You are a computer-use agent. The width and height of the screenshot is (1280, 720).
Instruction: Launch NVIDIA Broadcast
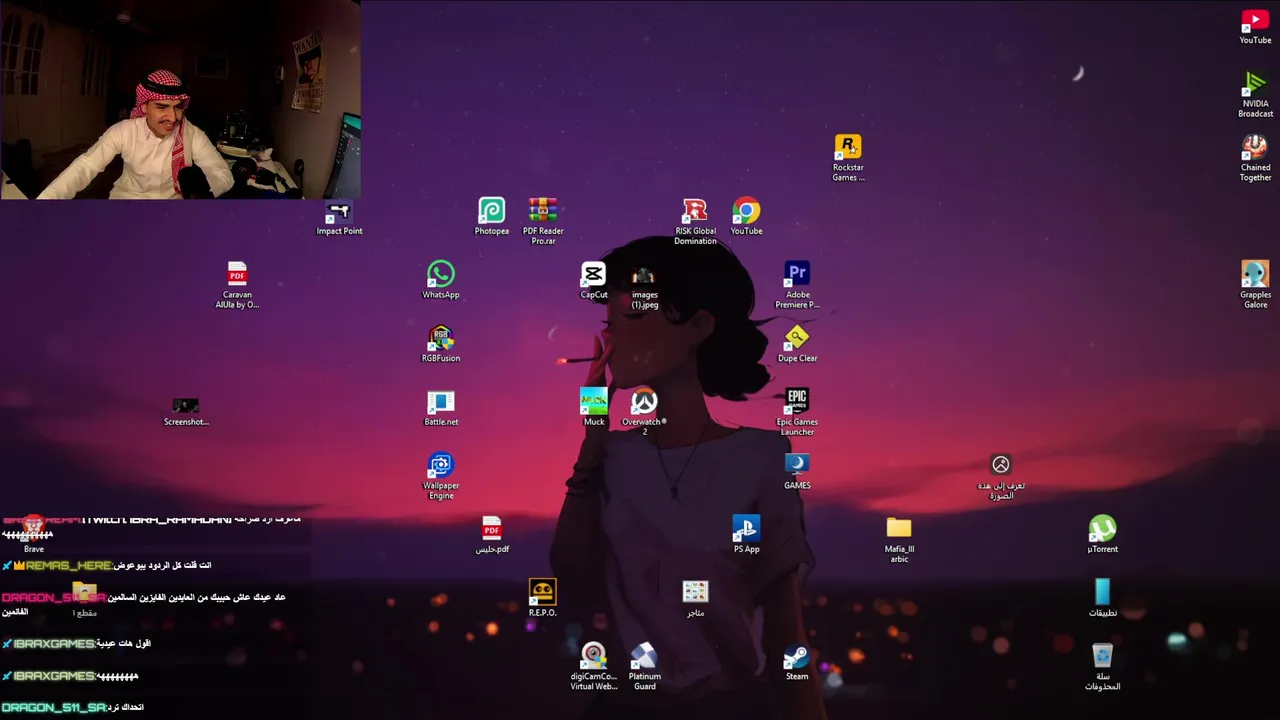[1255, 94]
